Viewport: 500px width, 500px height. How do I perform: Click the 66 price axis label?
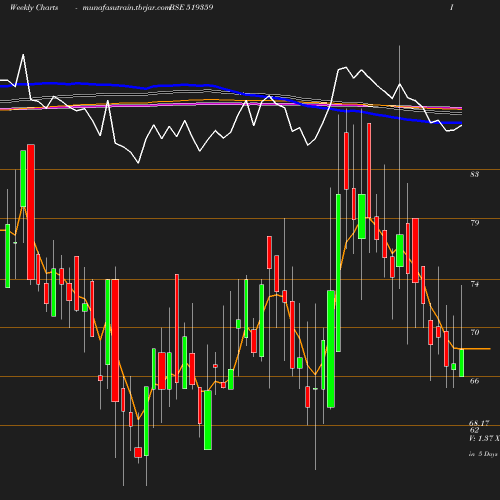[x=474, y=381]
